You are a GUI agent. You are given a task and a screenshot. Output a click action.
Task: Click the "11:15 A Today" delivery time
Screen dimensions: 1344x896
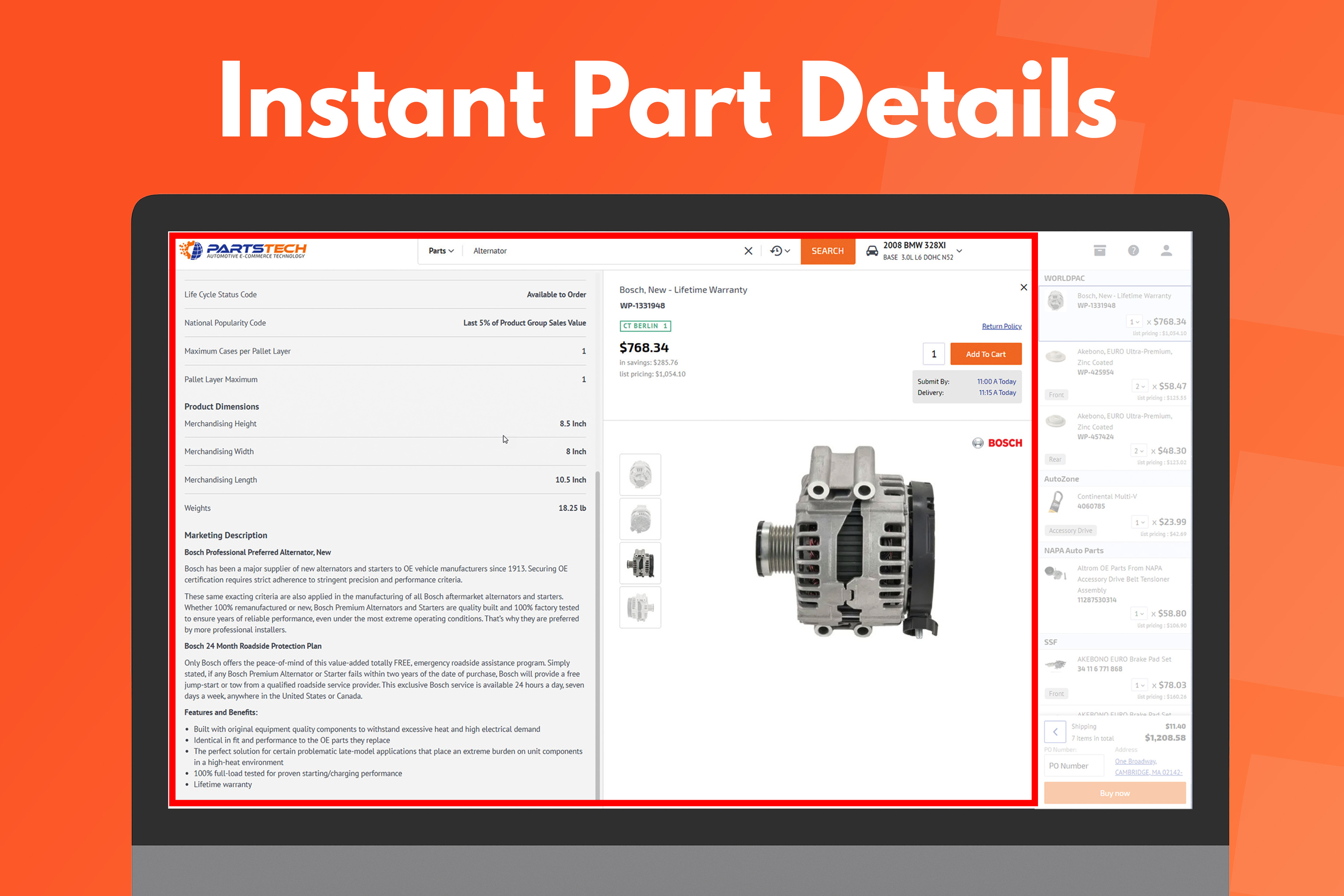[x=997, y=392]
